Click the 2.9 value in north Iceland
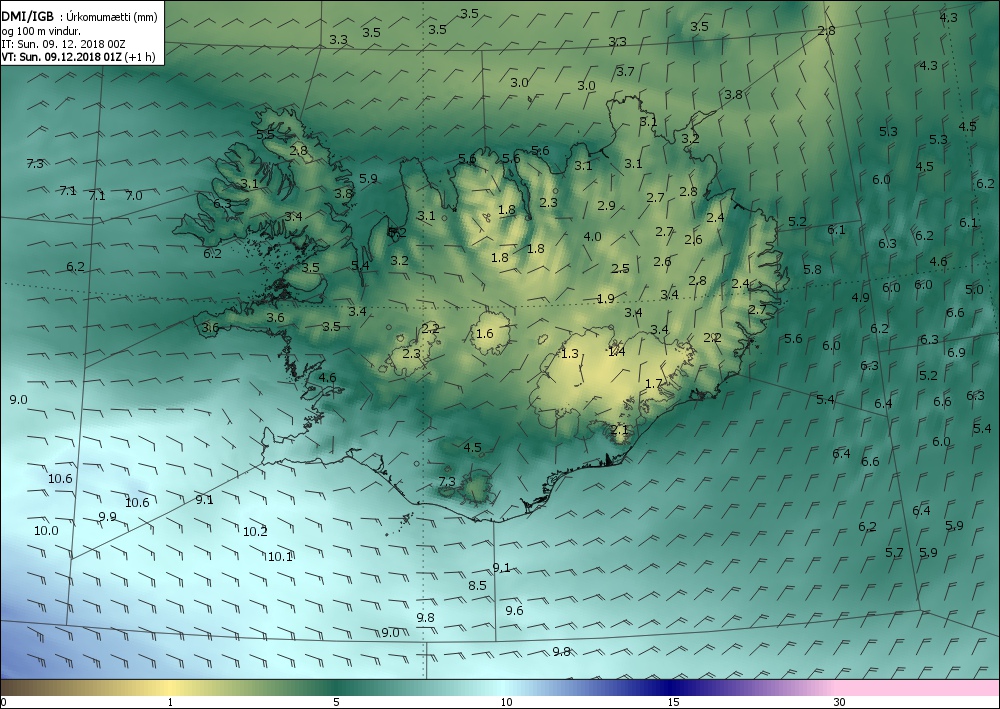The width and height of the screenshot is (1000, 709). [x=606, y=205]
